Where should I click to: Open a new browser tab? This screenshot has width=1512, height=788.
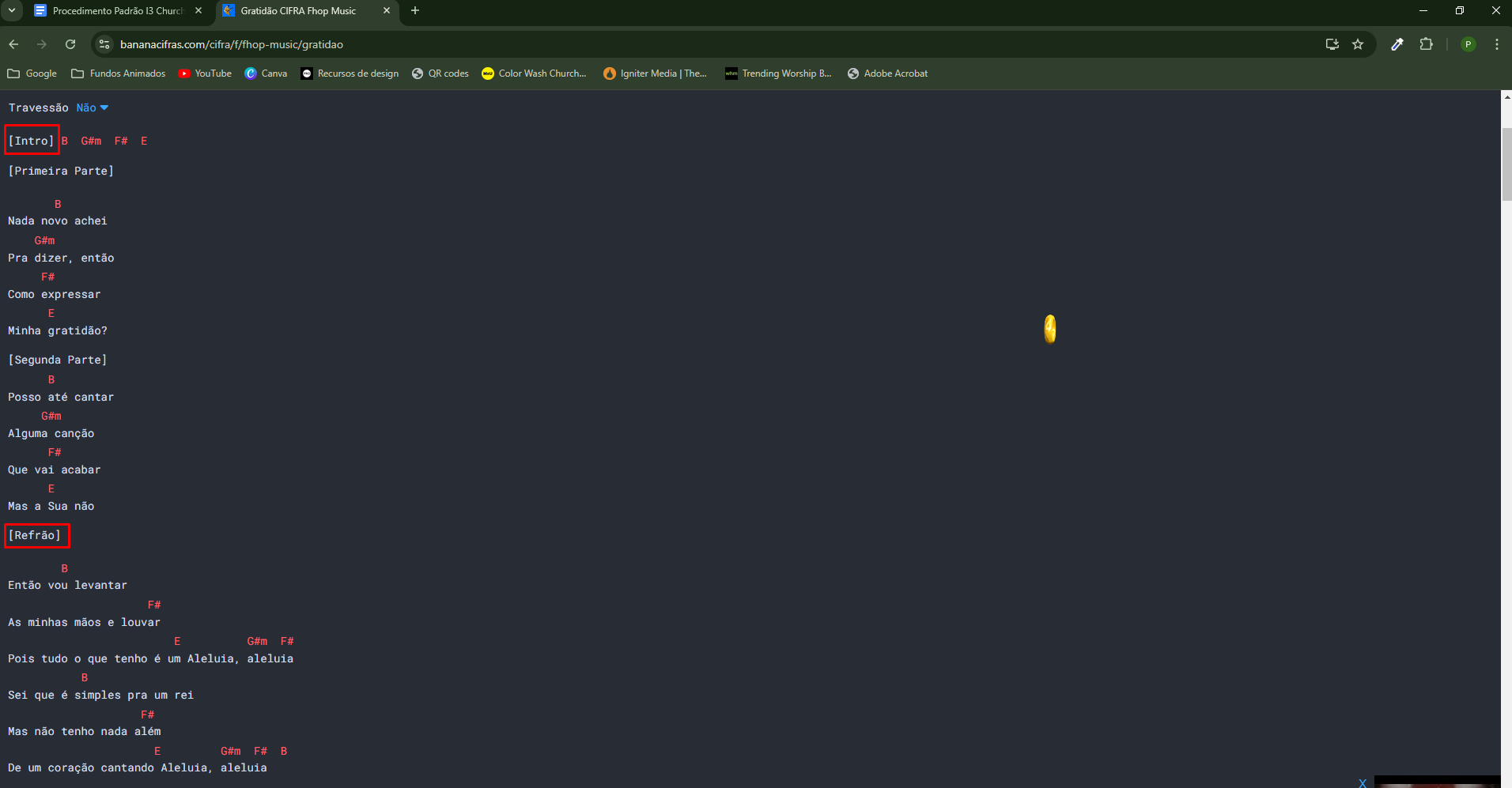pos(415,10)
